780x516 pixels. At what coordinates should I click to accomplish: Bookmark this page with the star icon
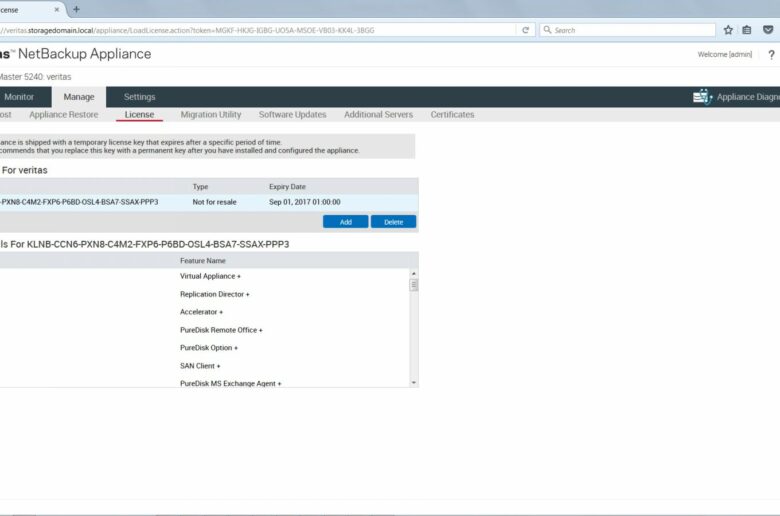click(x=728, y=30)
